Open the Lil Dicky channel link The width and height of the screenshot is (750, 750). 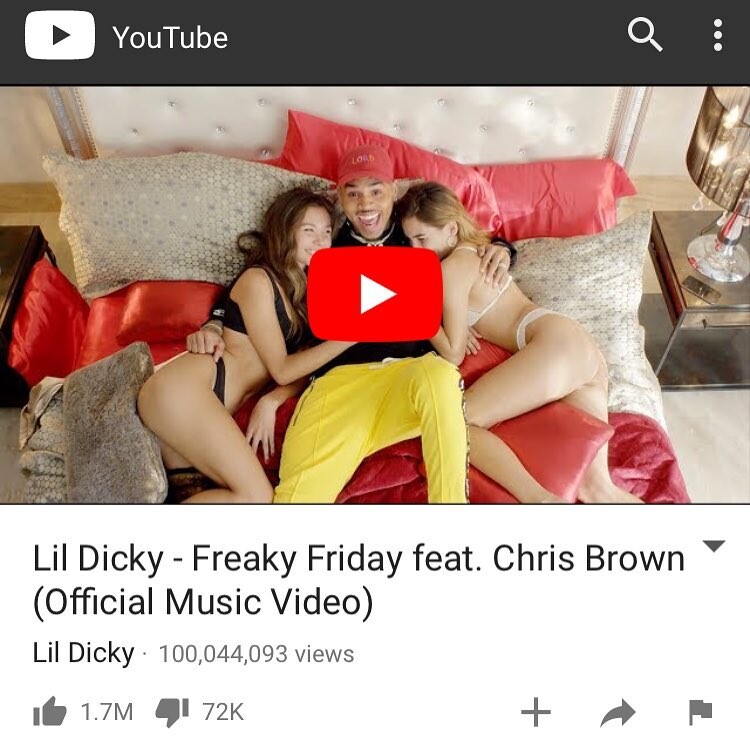pyautogui.click(x=83, y=652)
